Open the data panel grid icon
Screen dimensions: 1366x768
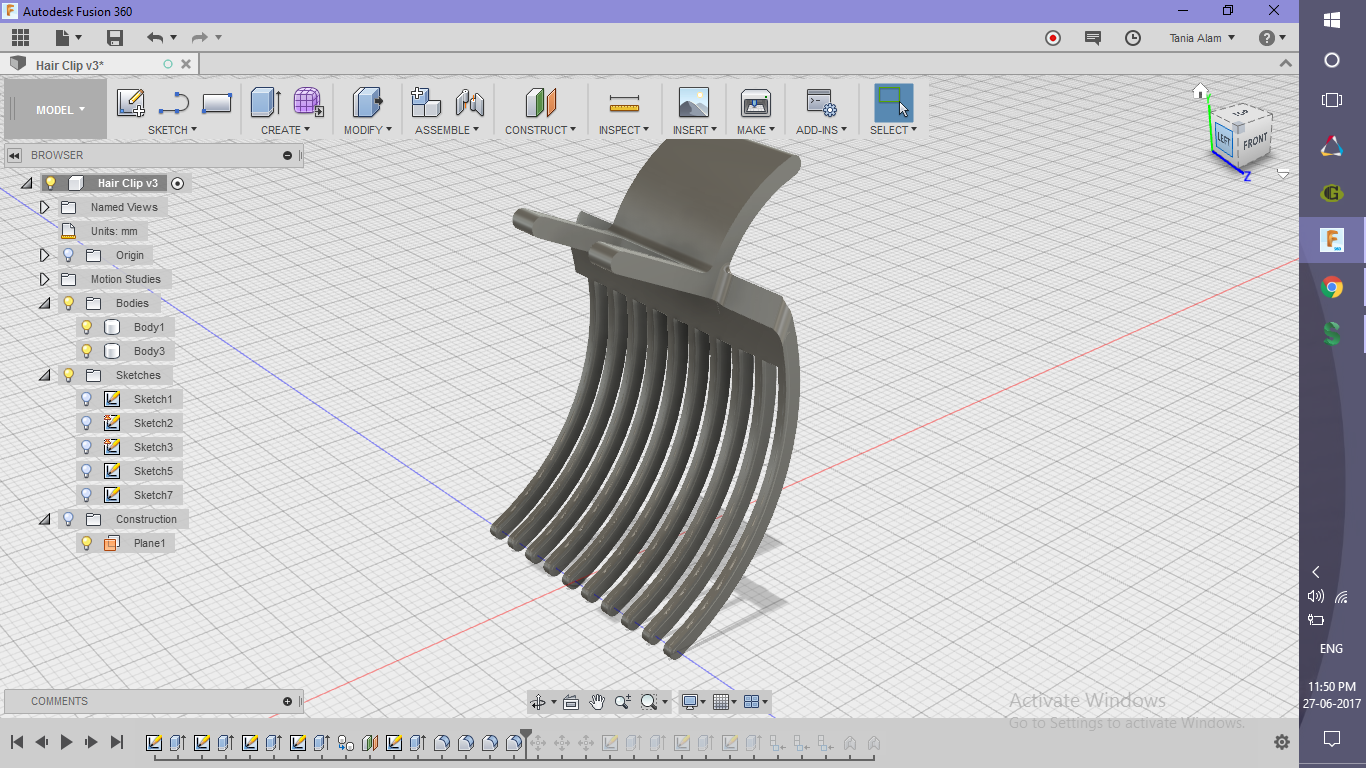20,38
